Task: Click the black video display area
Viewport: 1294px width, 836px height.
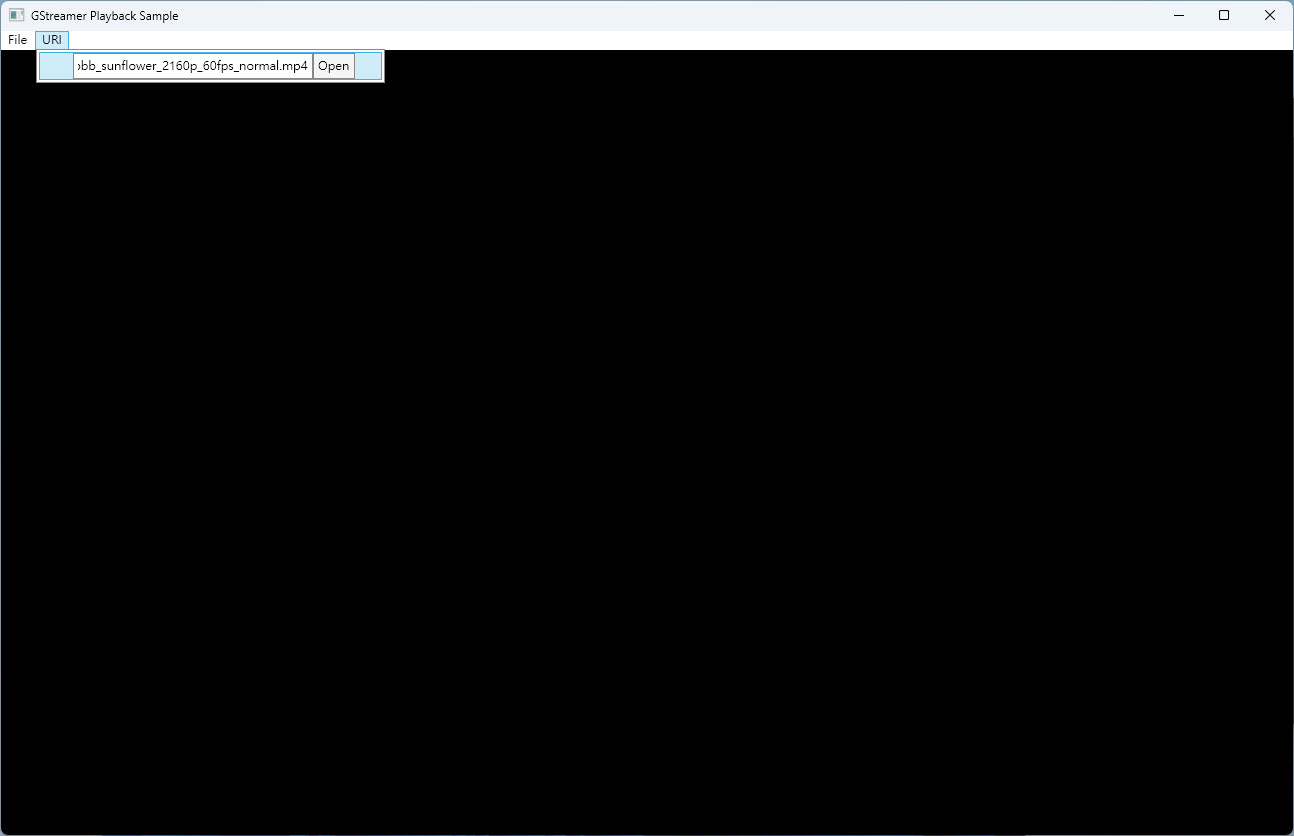Action: tap(646, 450)
